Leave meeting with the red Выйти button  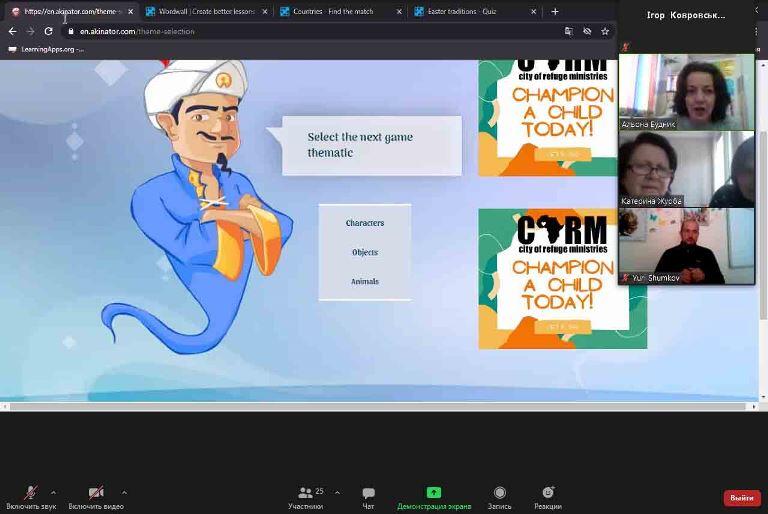pos(742,498)
